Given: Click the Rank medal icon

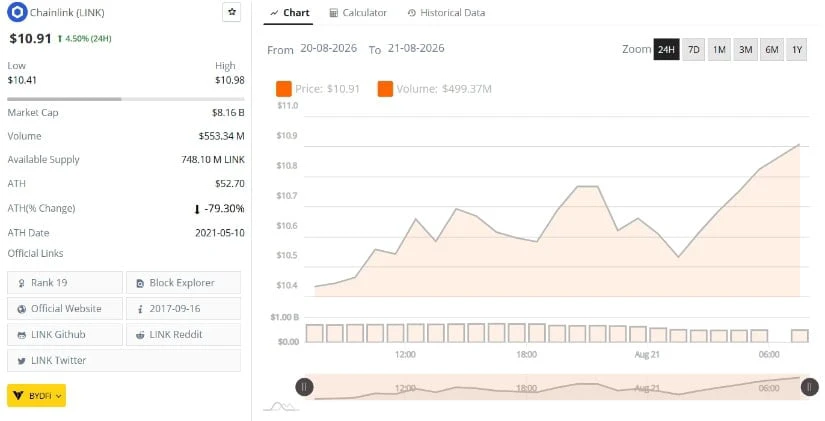Looking at the screenshot, I should click(22, 283).
